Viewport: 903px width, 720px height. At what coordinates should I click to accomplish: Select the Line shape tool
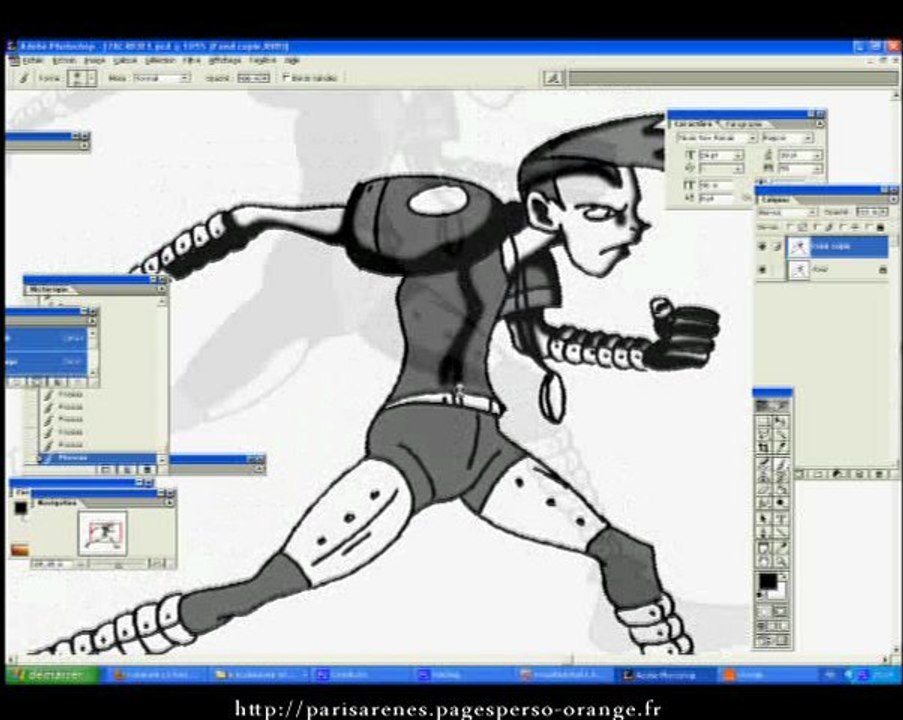[x=780, y=532]
